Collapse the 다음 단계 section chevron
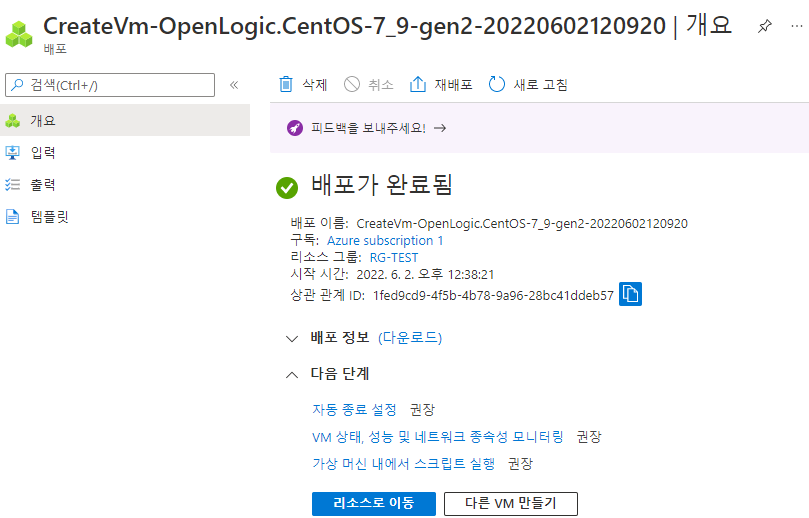 292,375
